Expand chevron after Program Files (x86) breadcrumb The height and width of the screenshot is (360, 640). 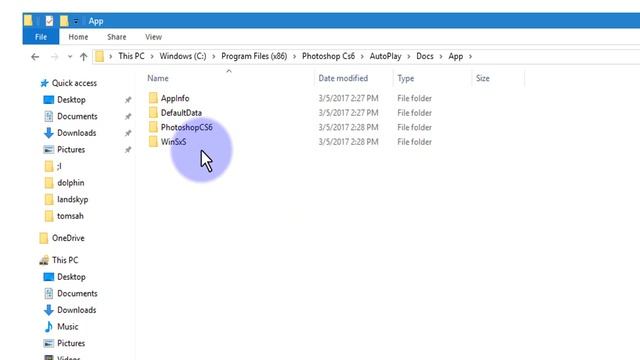(x=294, y=56)
